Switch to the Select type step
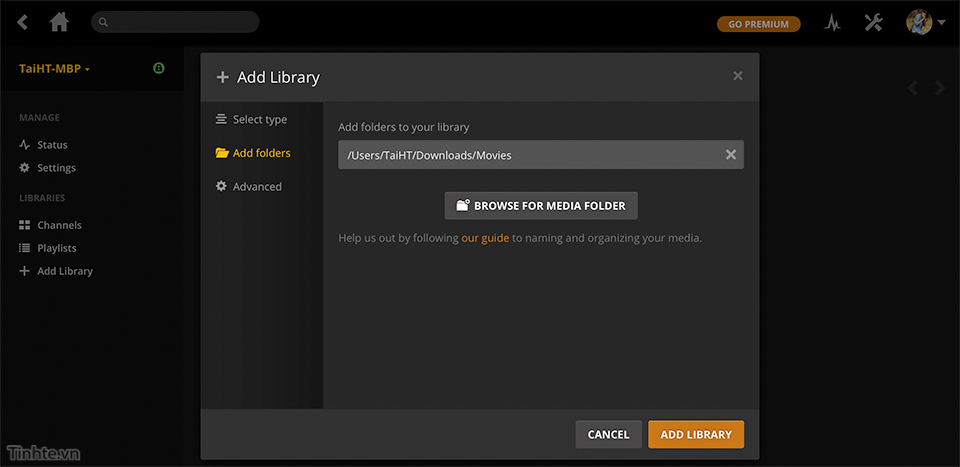 (x=259, y=120)
